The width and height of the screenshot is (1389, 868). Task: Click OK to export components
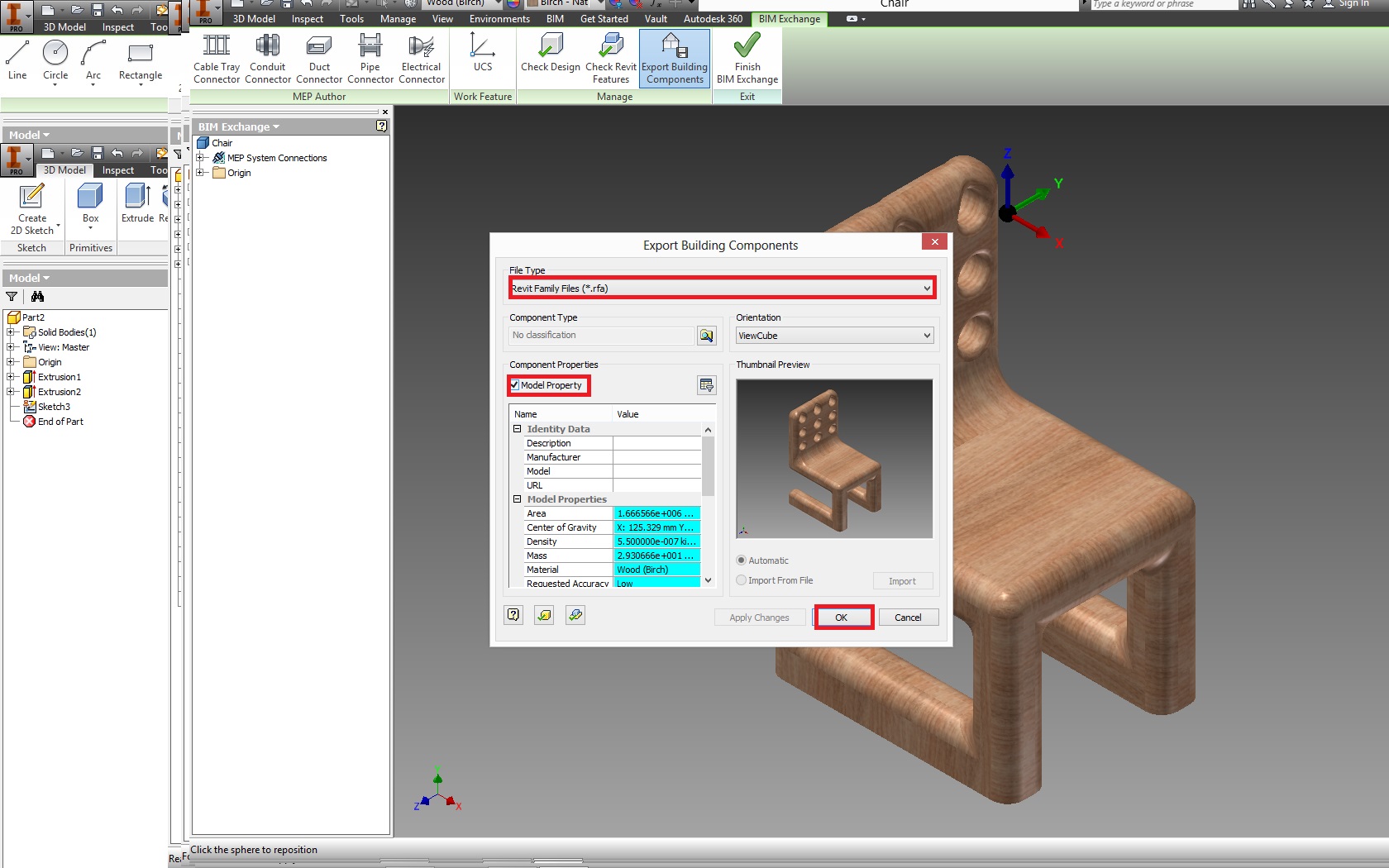pos(841,618)
